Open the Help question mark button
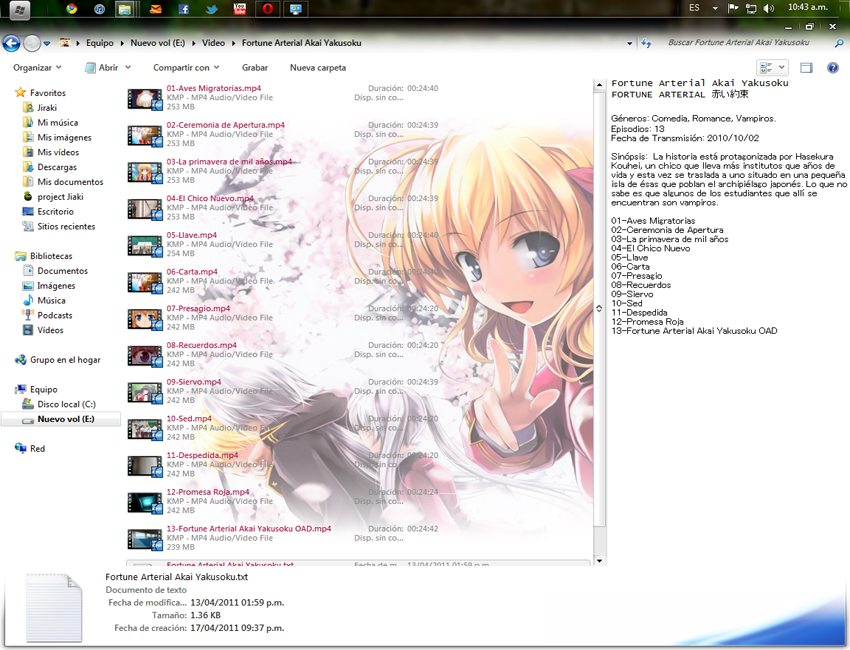850x650 pixels. (x=833, y=68)
